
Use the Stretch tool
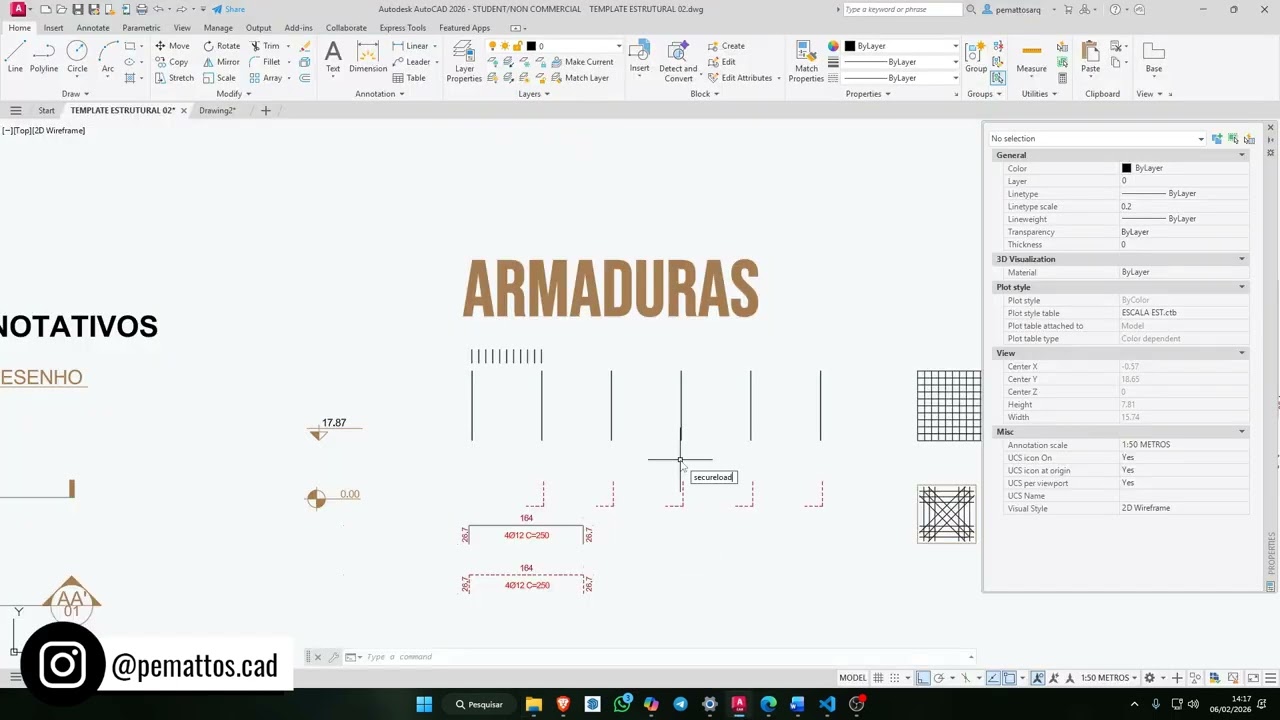(x=174, y=78)
